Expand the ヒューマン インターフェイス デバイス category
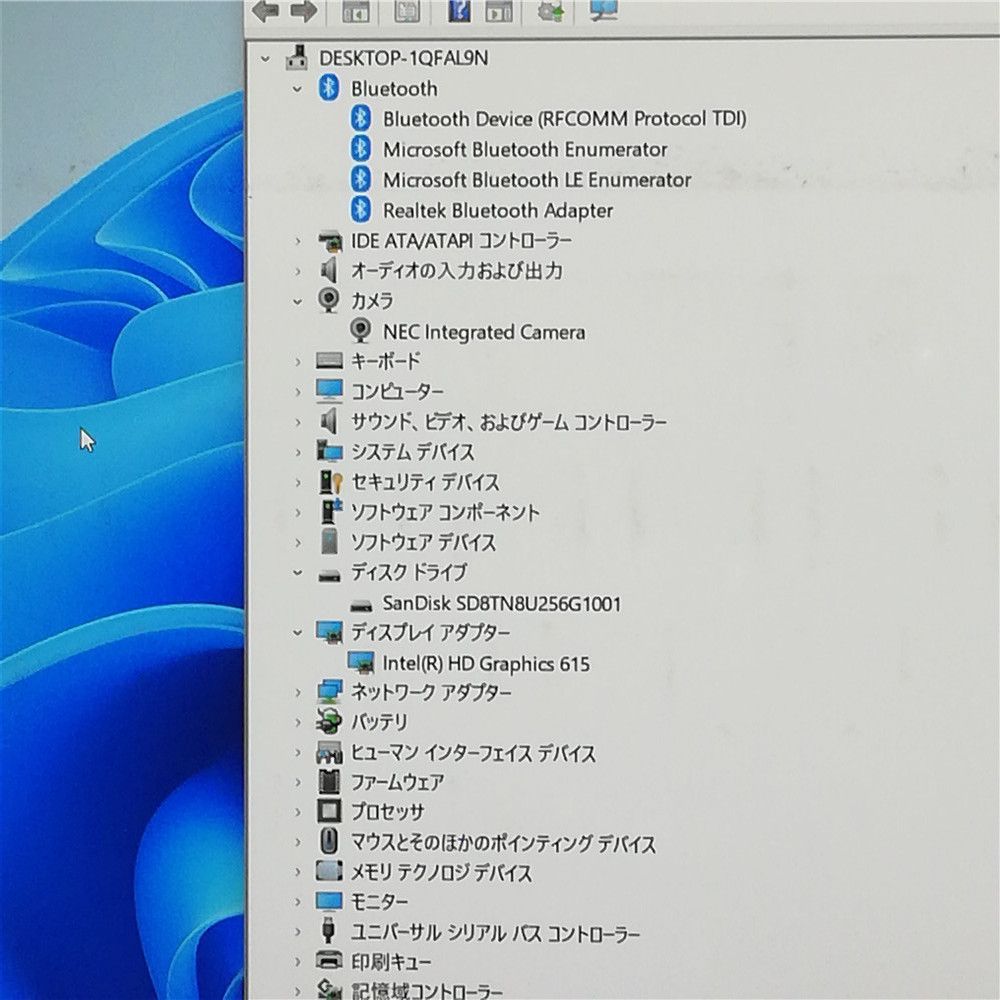Viewport: 1000px width, 1000px height. point(297,753)
